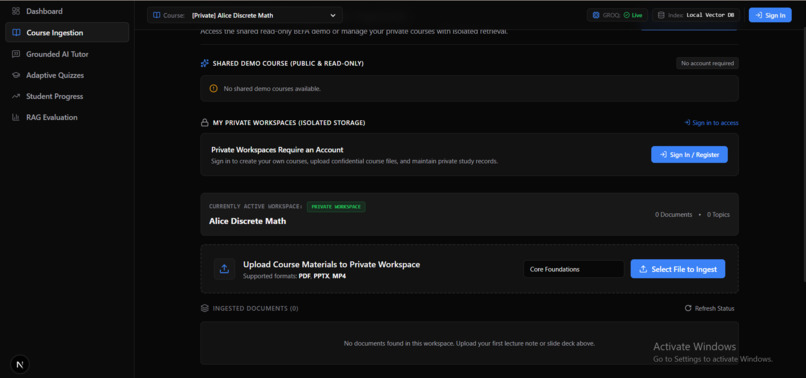Click Refresh Status
The image size is (806, 378).
tap(709, 308)
